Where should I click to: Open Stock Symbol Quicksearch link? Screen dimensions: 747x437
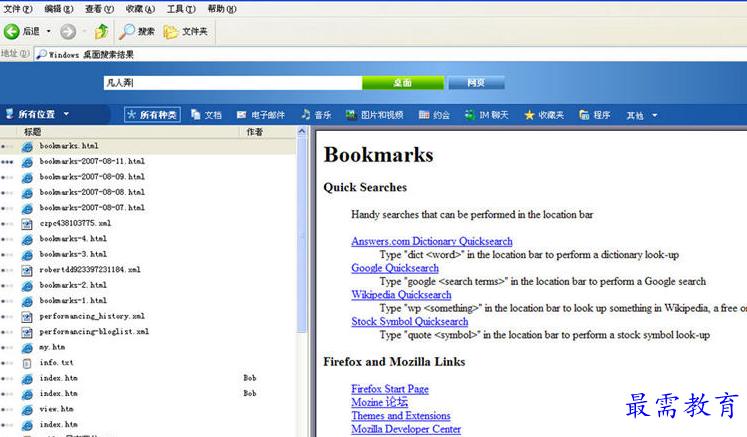tap(410, 322)
